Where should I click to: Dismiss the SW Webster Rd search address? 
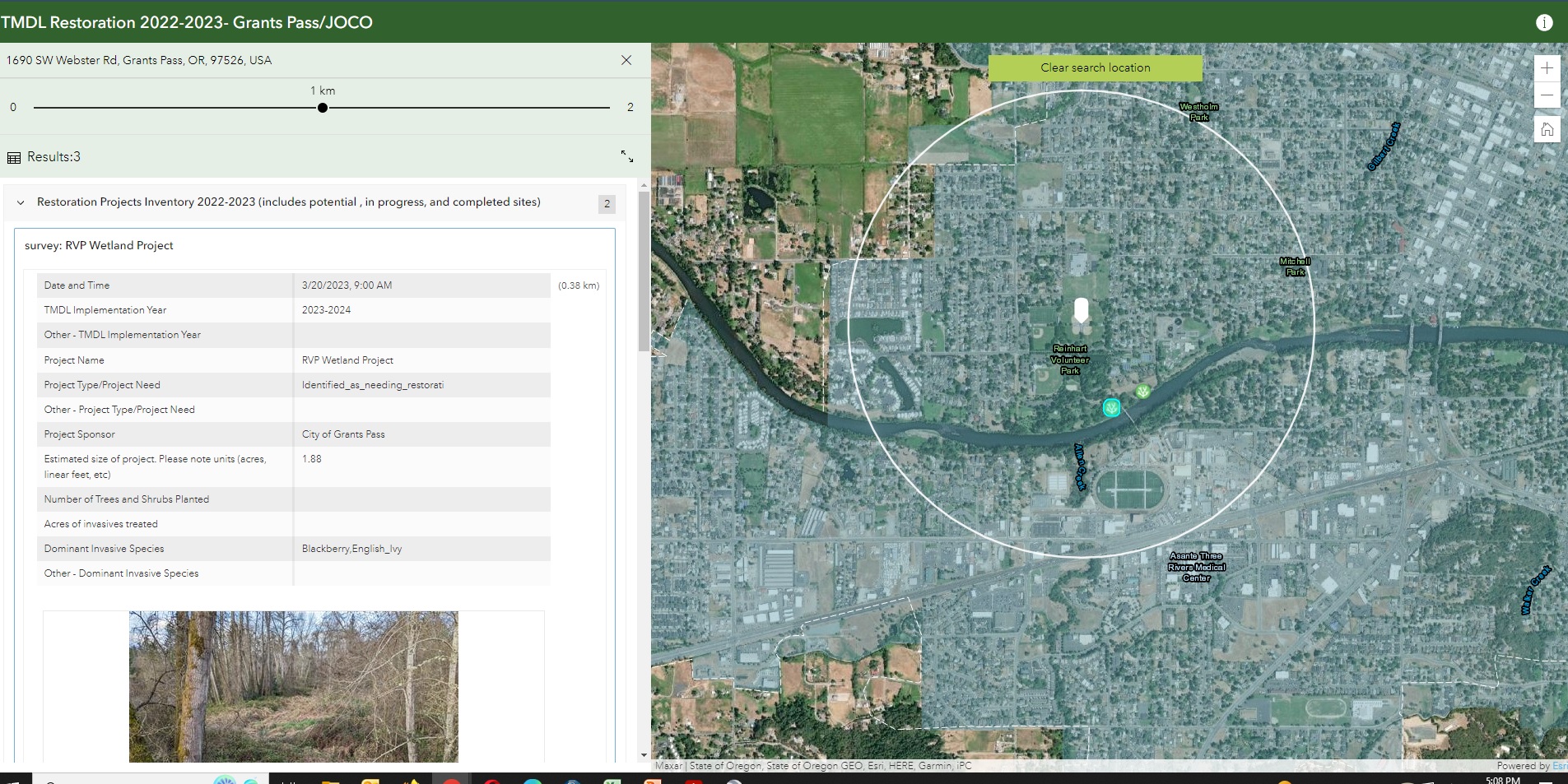(626, 59)
